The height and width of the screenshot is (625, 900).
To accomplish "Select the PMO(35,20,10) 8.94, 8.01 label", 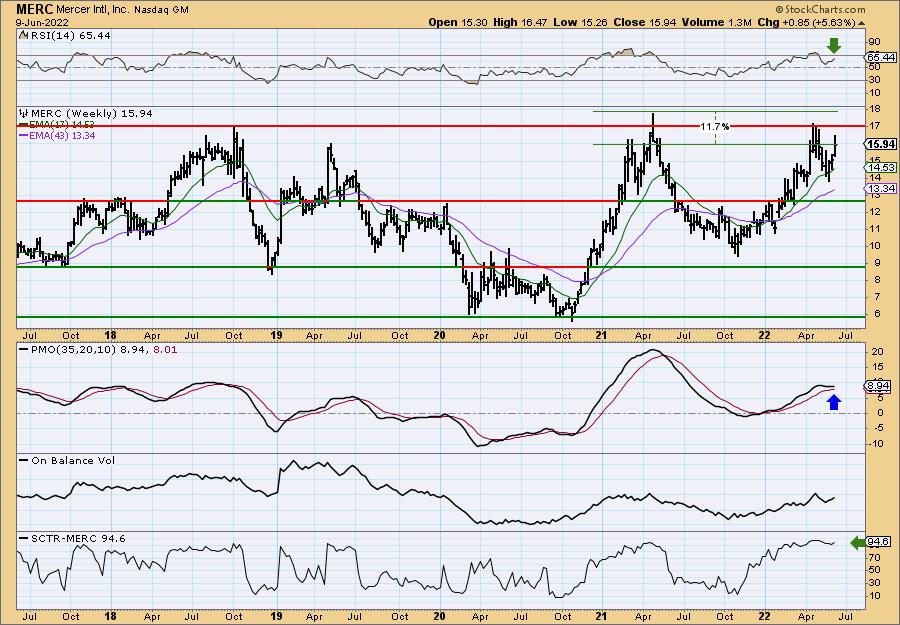I will 102,349.
